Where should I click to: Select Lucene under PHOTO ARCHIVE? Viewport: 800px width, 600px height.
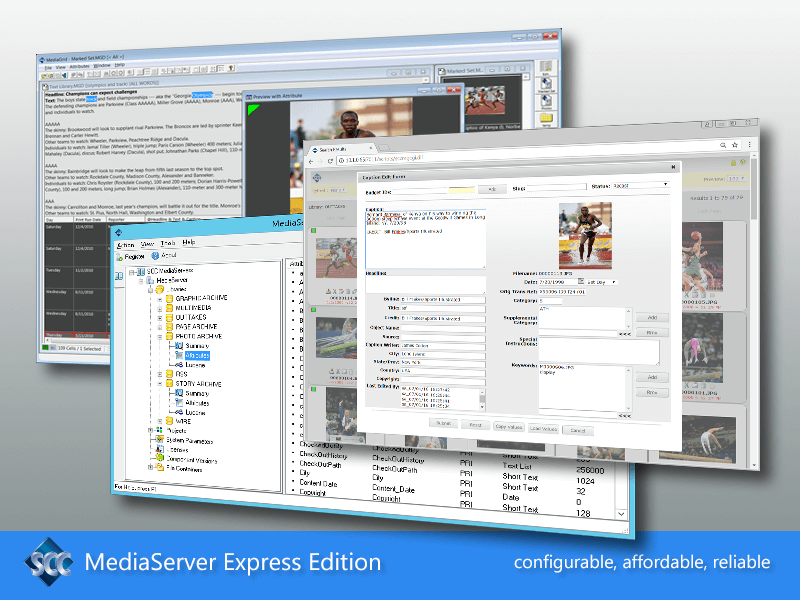pyautogui.click(x=195, y=365)
